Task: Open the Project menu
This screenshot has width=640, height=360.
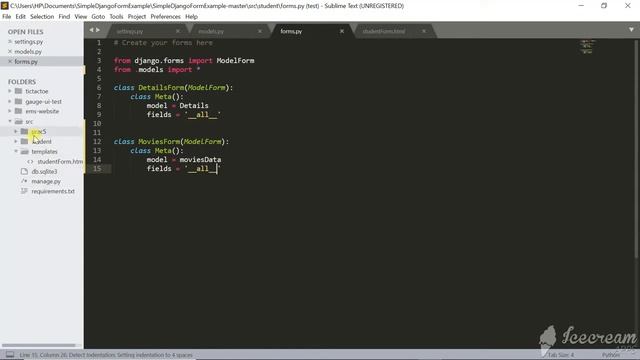Action: (137, 17)
